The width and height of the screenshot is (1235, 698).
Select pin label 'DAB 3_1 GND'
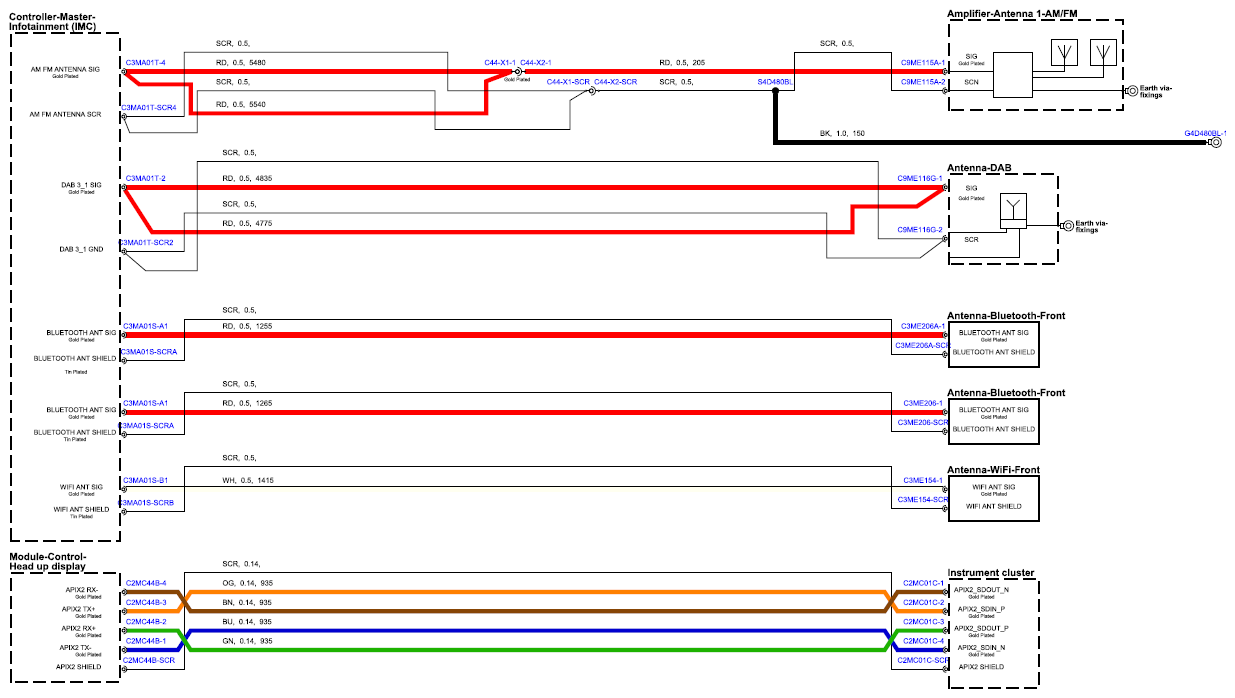(x=79, y=249)
